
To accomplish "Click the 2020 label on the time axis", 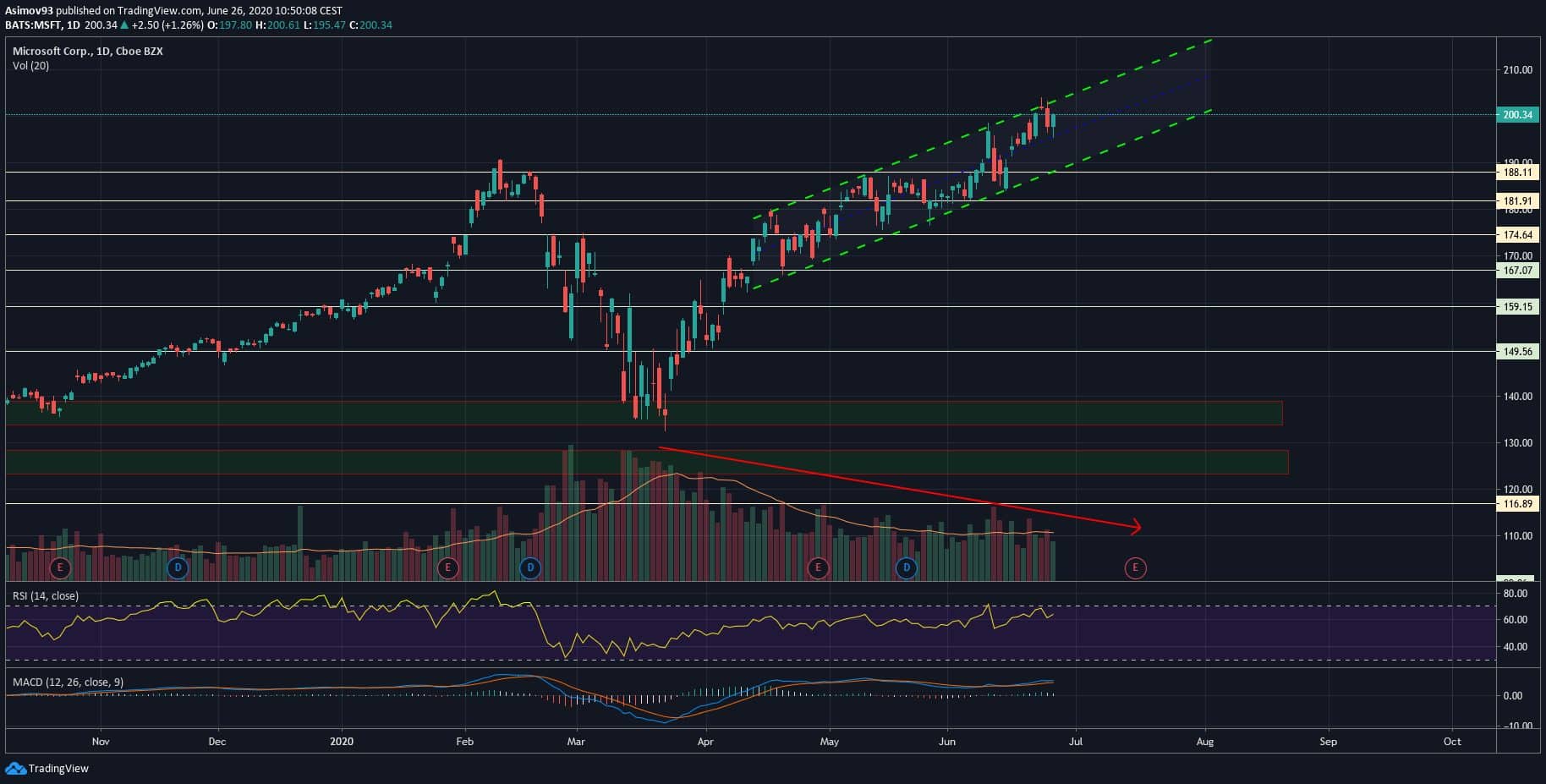I will point(342,742).
